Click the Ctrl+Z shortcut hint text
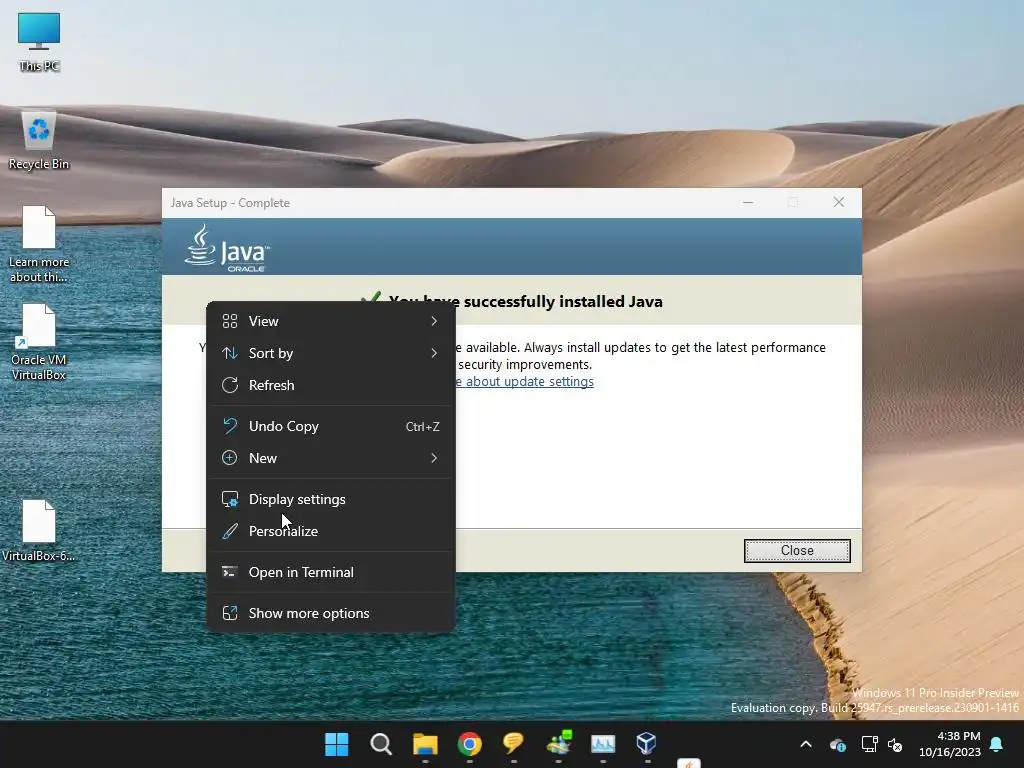Image resolution: width=1024 pixels, height=768 pixels. (423, 427)
